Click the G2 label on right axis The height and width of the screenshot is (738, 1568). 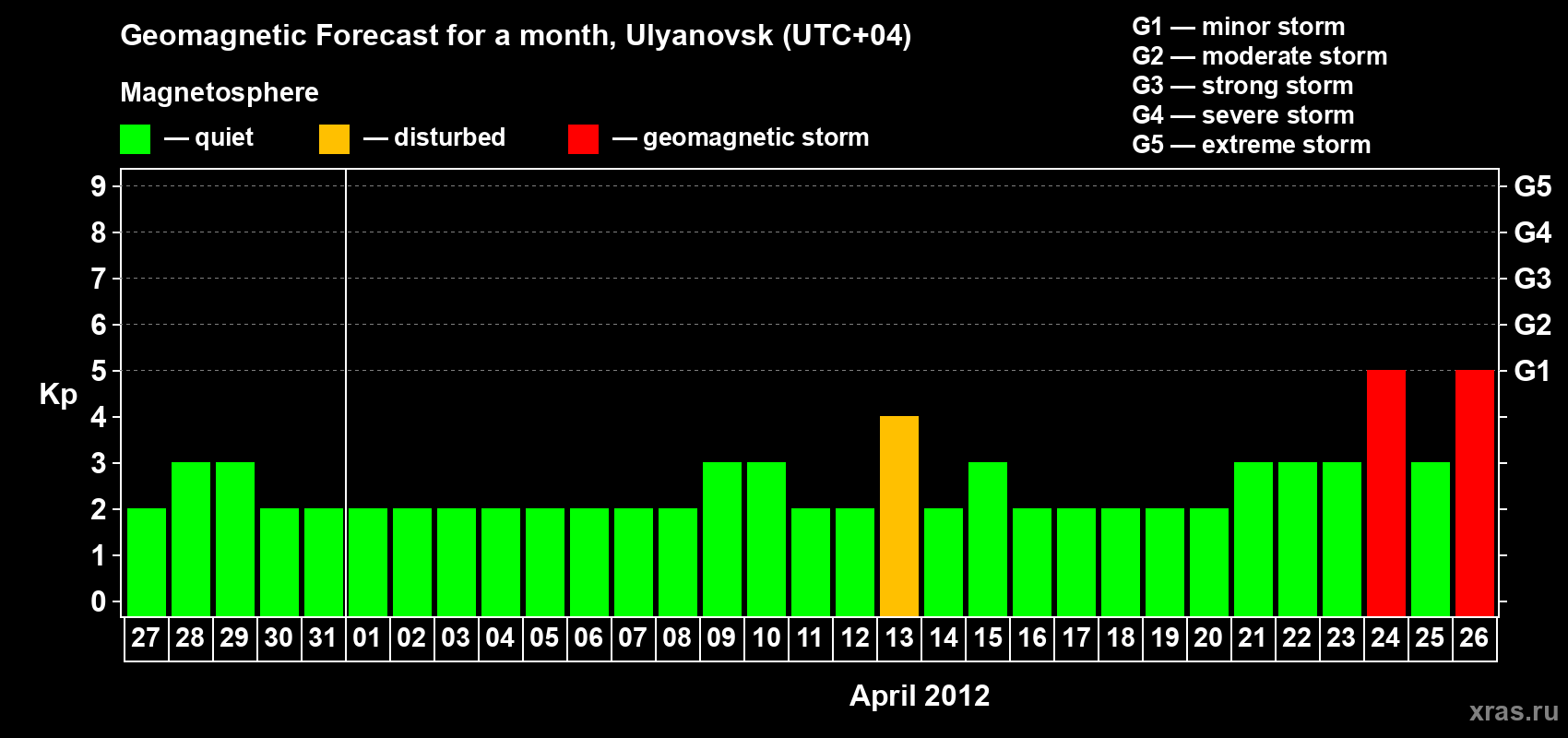pos(1533,325)
